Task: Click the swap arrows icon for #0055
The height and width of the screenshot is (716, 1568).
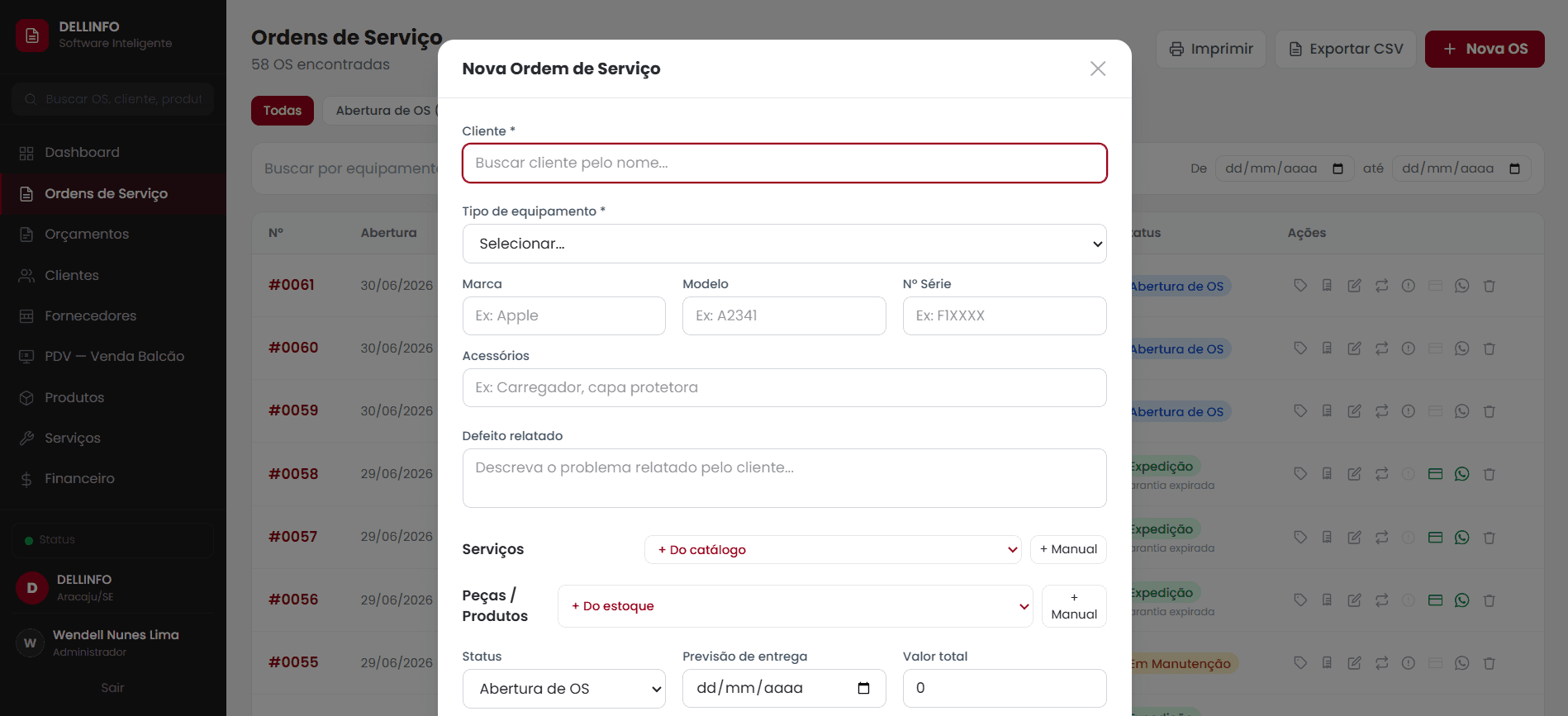Action: [x=1381, y=663]
